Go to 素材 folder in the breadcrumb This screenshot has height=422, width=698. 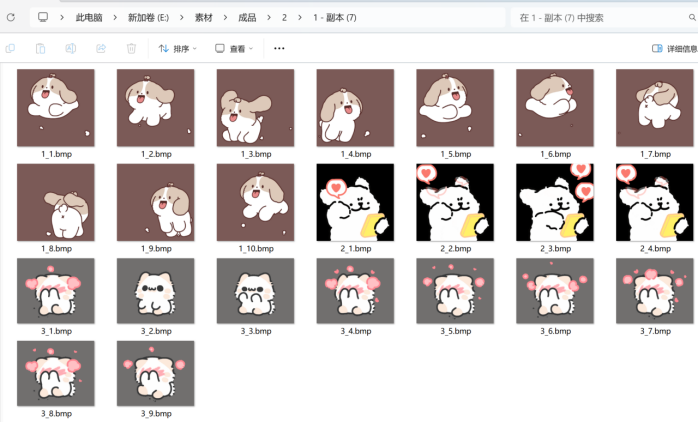point(203,17)
